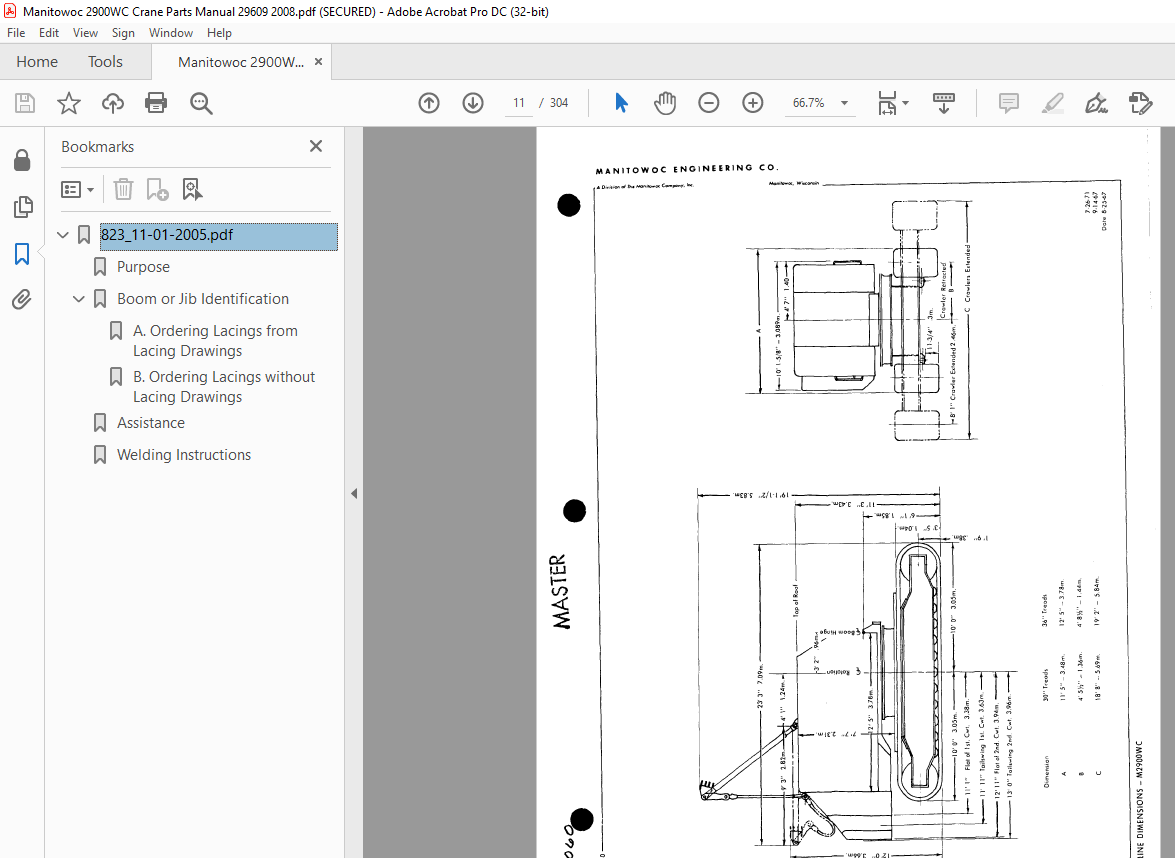This screenshot has height=858, width=1175.
Task: Switch to the Tools tab
Action: [x=105, y=61]
